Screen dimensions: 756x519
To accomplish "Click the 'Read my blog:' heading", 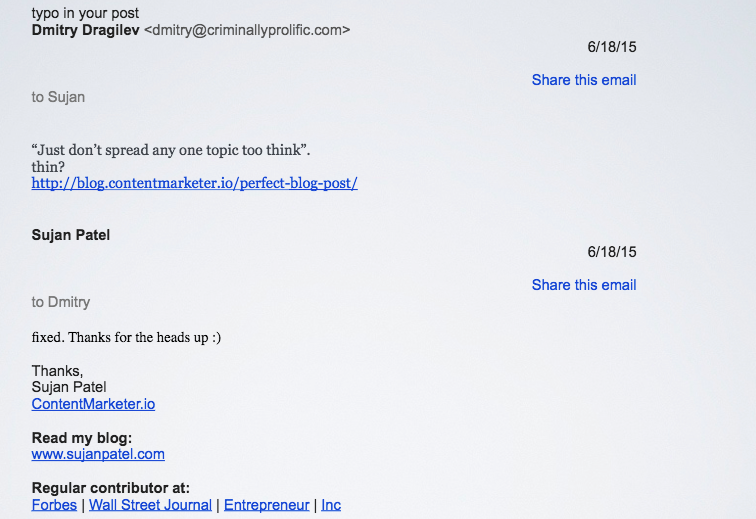I will pyautogui.click(x=81, y=437).
